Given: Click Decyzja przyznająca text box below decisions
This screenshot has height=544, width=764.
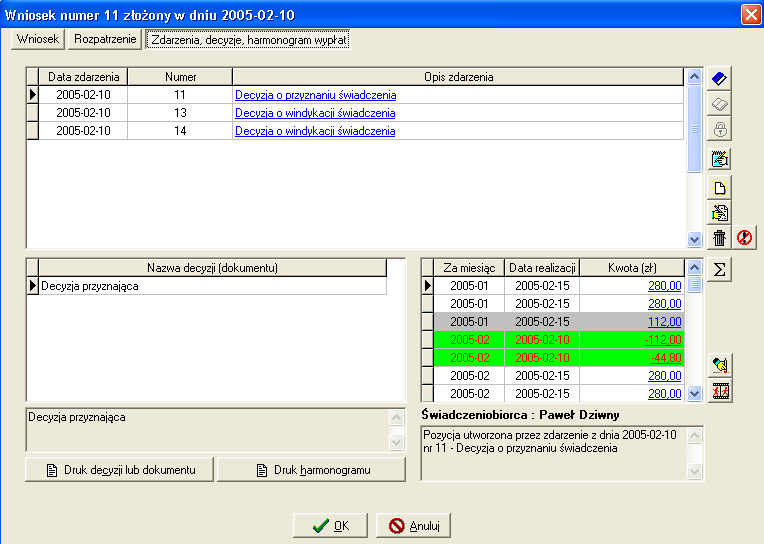Looking at the screenshot, I should tap(208, 430).
